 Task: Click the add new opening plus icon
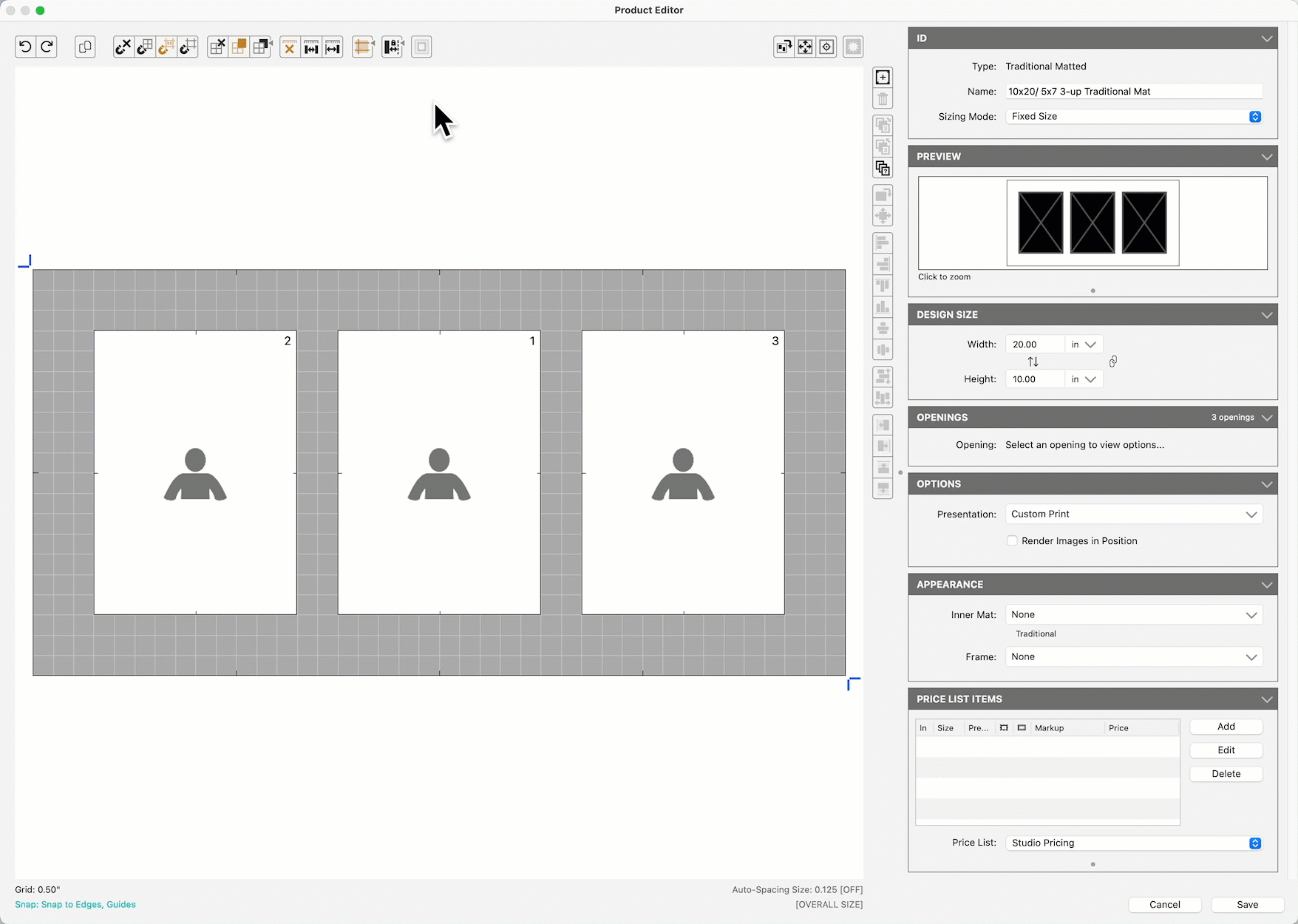click(x=883, y=78)
